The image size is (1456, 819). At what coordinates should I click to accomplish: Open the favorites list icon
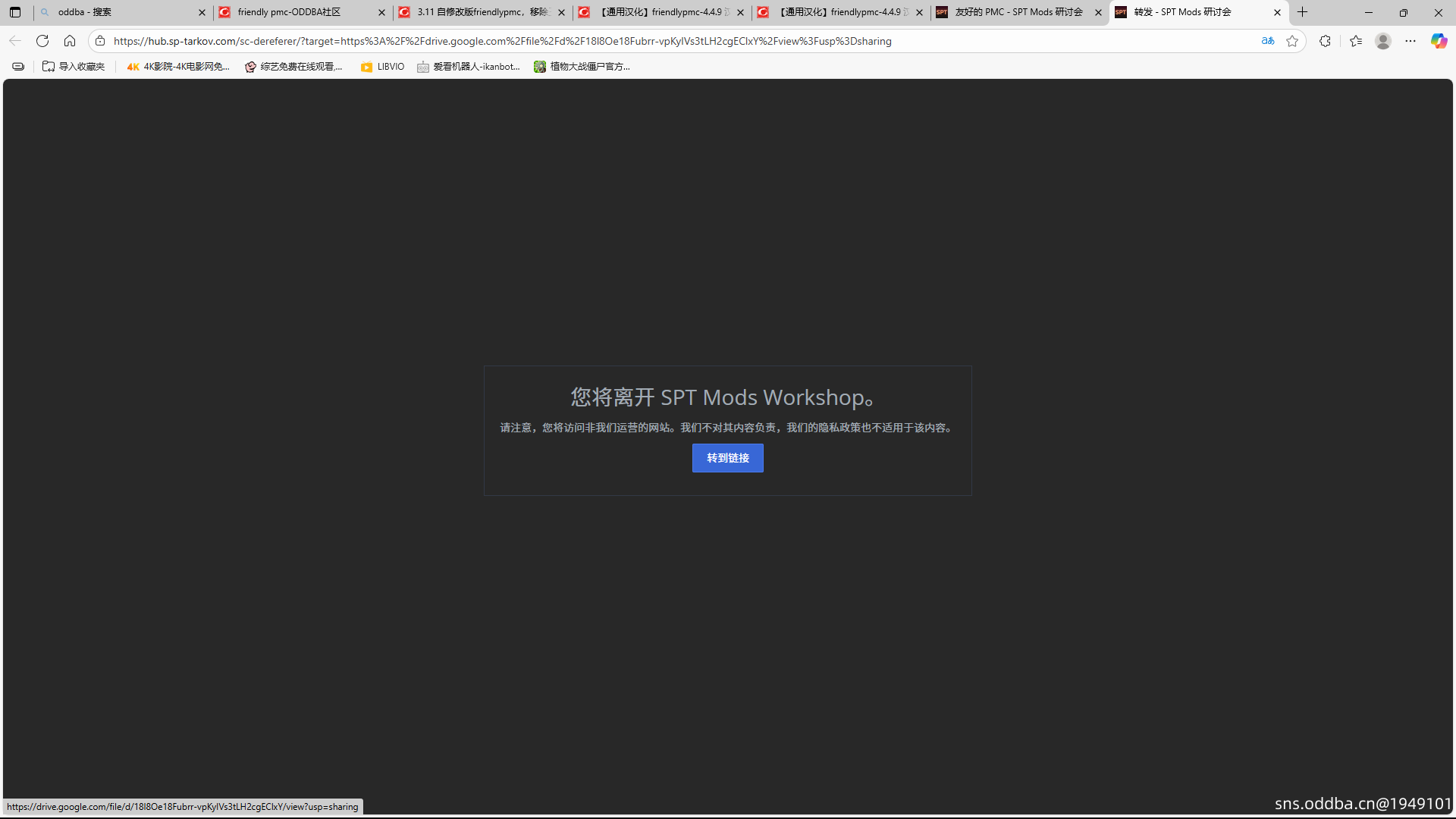(x=1356, y=41)
